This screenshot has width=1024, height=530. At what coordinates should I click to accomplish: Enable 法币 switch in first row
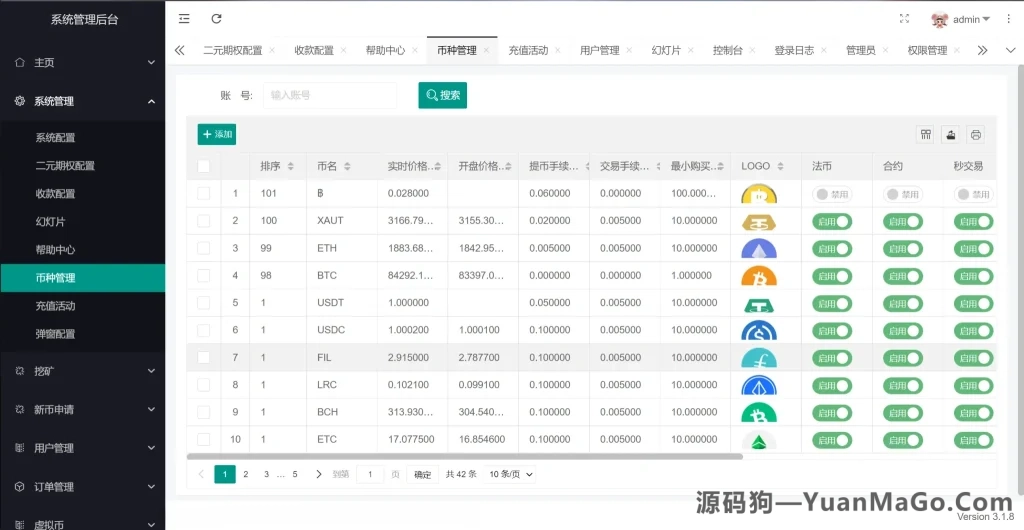tap(832, 194)
